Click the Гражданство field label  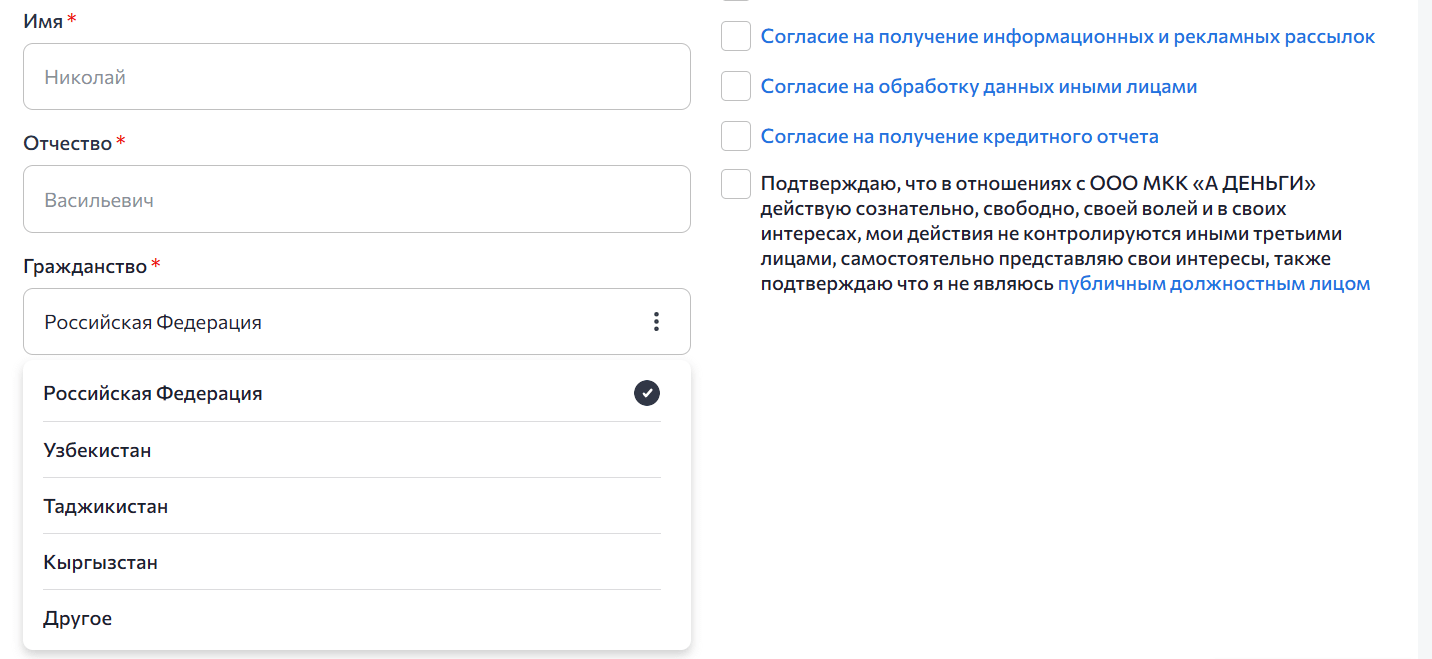(85, 266)
